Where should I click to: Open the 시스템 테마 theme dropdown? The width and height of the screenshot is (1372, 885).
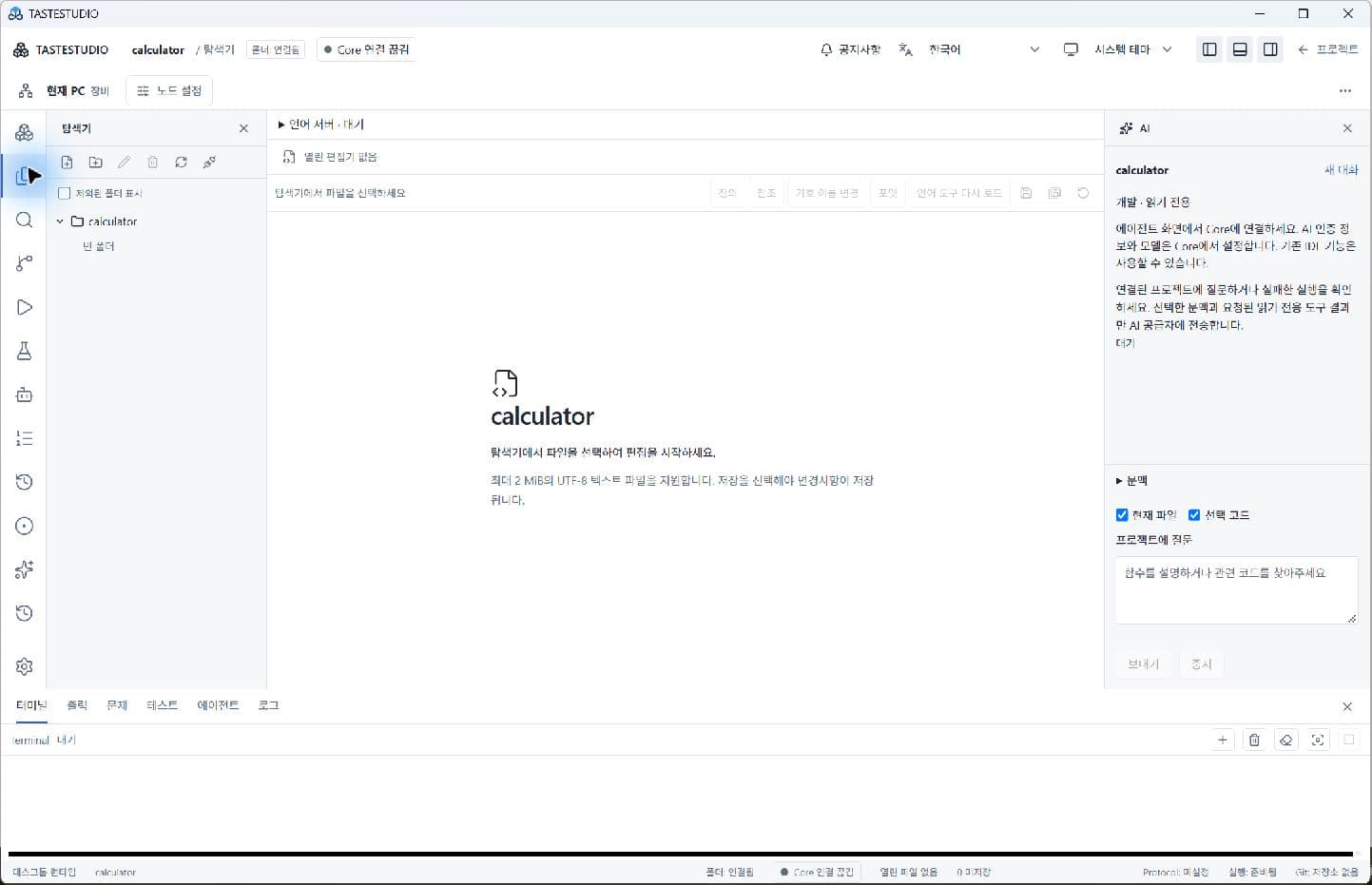[1133, 49]
